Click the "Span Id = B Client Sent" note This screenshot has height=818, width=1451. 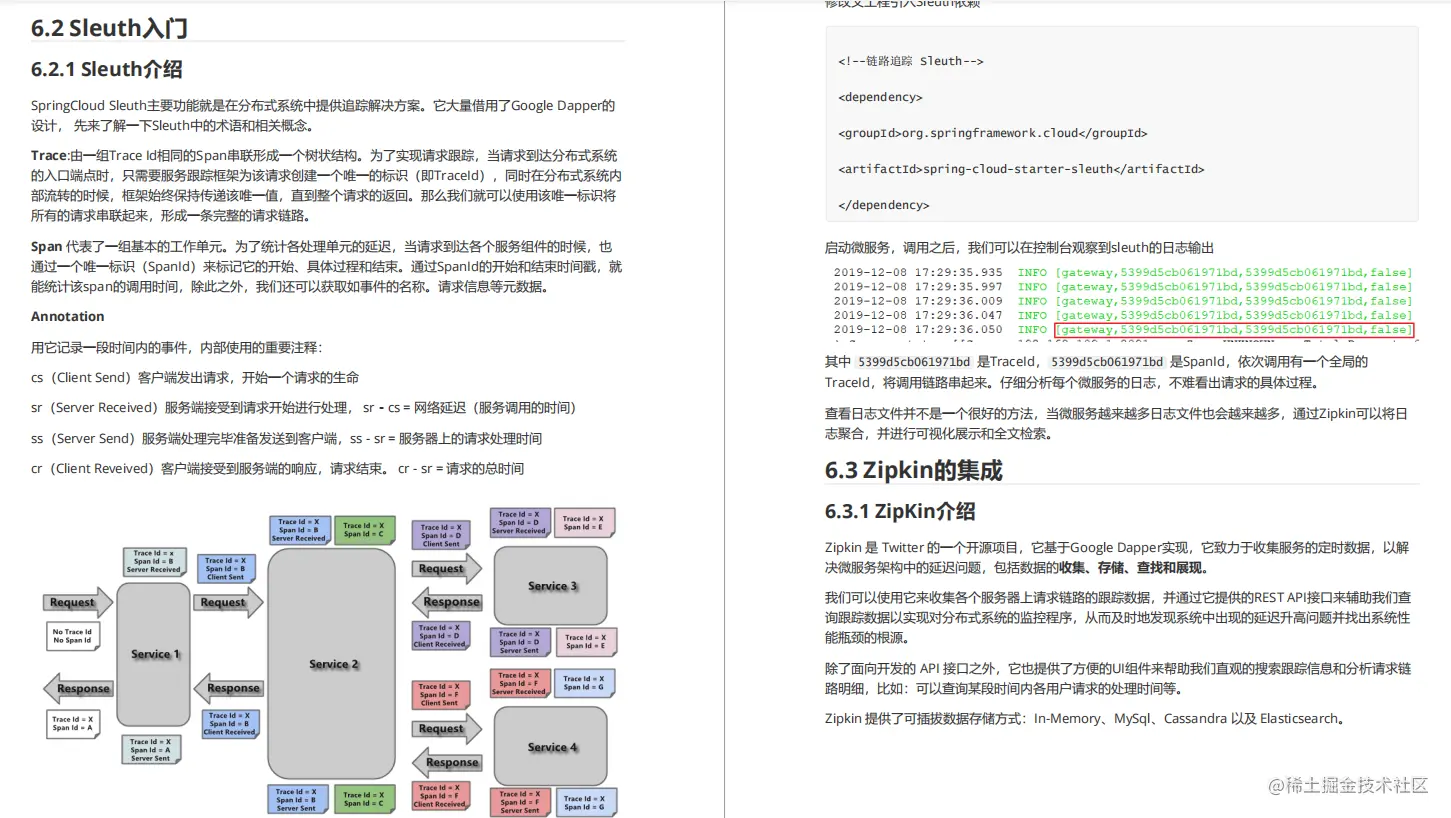tap(227, 569)
